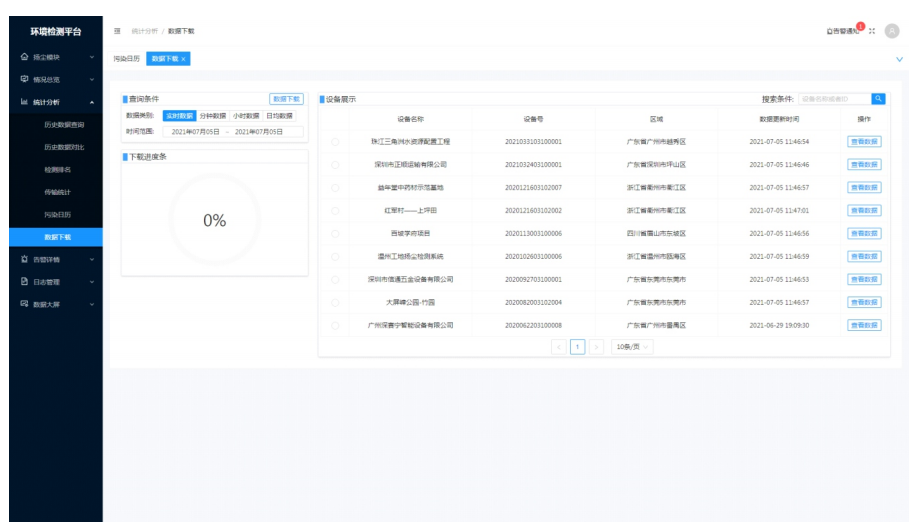Close the 数据下载 tab with x
The height and width of the screenshot is (531, 924).
pyautogui.click(x=183, y=59)
